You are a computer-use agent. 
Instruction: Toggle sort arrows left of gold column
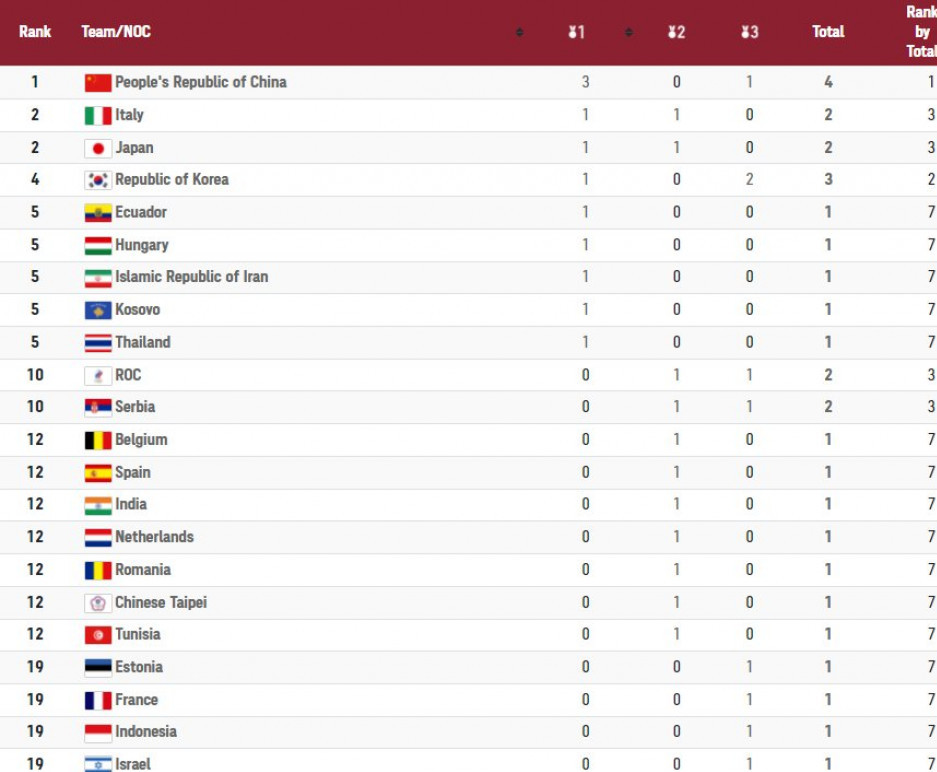(519, 33)
